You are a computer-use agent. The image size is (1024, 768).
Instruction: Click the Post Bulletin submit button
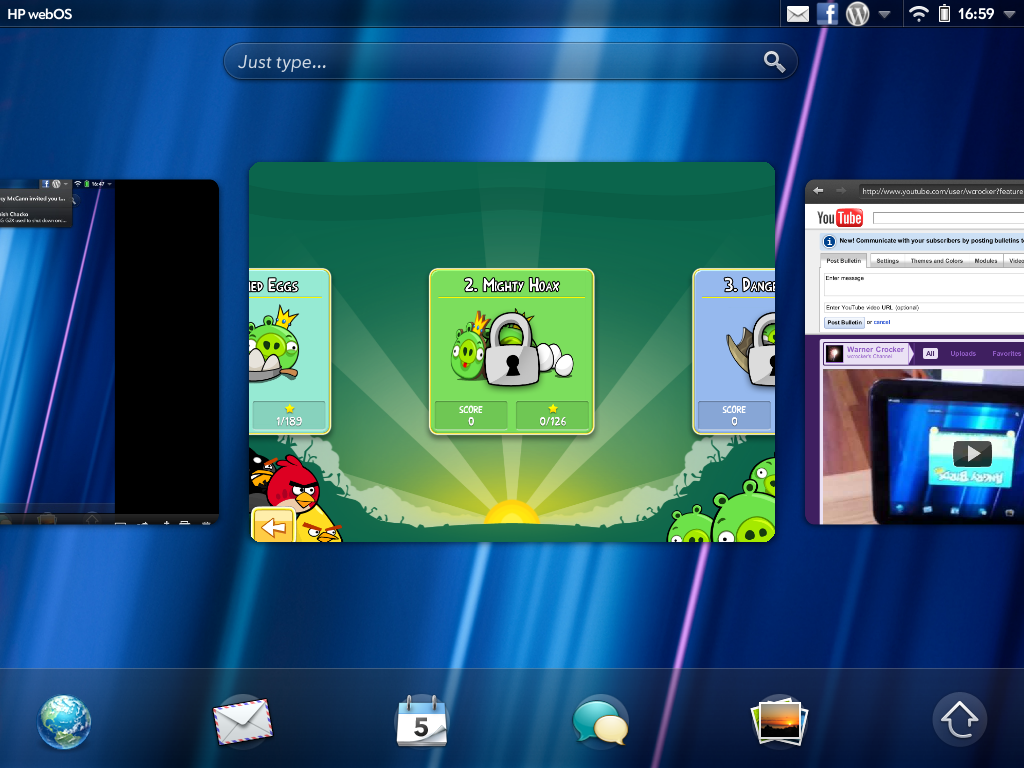coord(844,323)
